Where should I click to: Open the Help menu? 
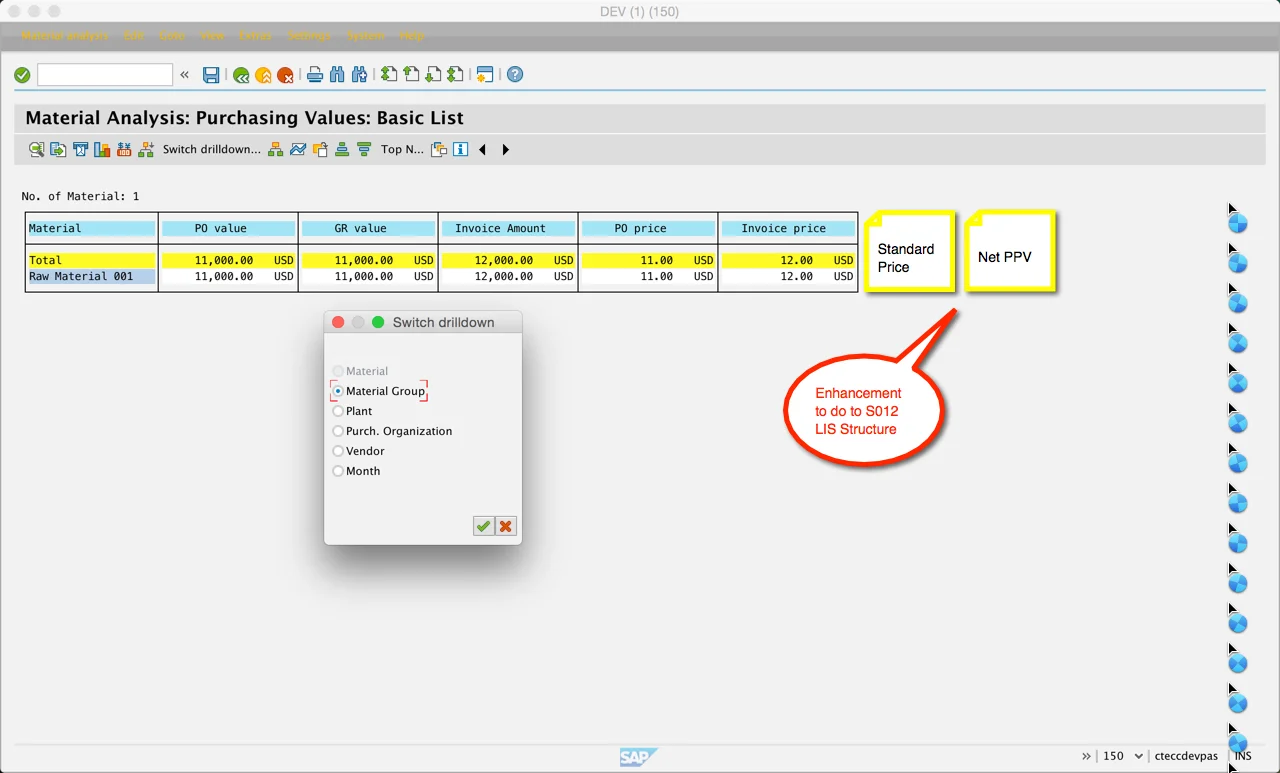click(412, 35)
